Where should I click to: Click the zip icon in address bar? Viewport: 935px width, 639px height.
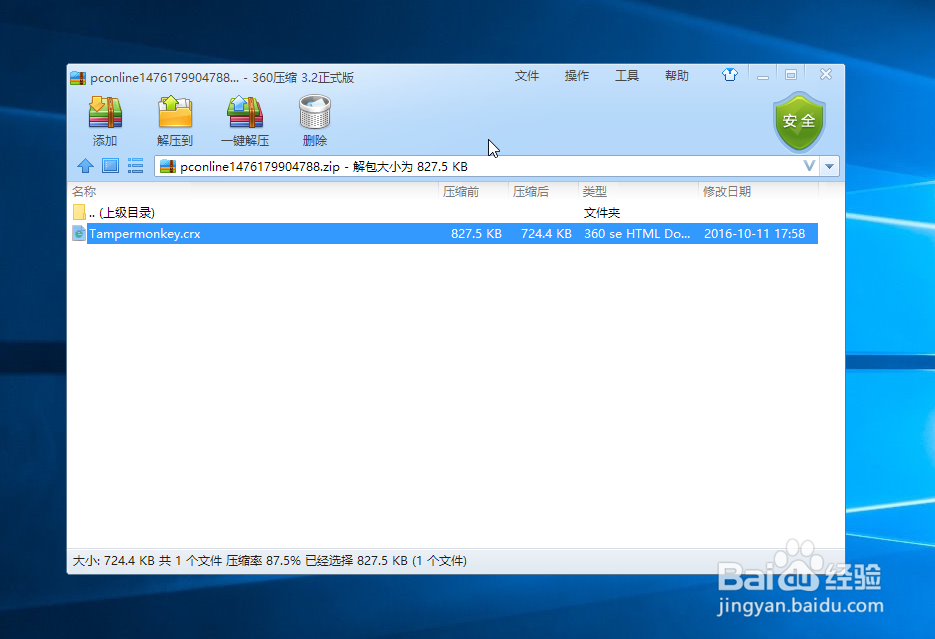click(x=168, y=166)
